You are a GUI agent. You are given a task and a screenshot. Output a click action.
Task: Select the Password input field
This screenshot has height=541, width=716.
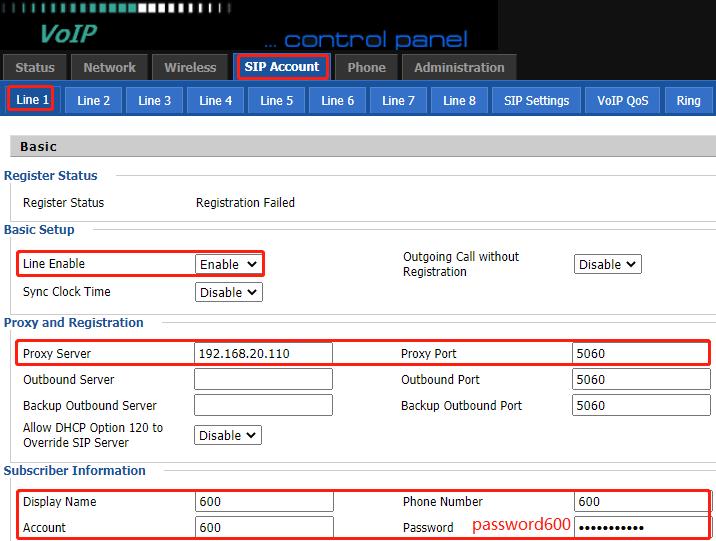640,527
